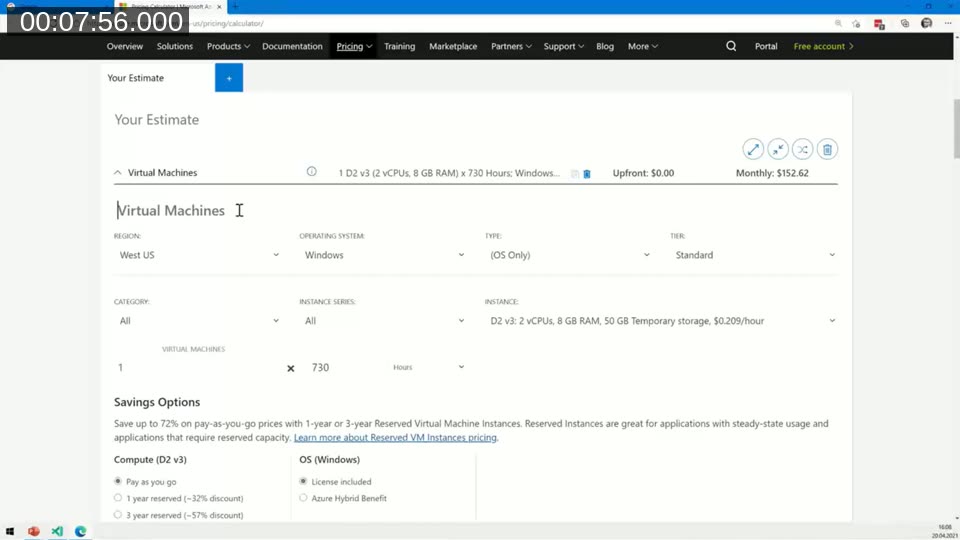960x540 pixels.
Task: Open Instance dropdown showing D2 v3
Action: 661,321
